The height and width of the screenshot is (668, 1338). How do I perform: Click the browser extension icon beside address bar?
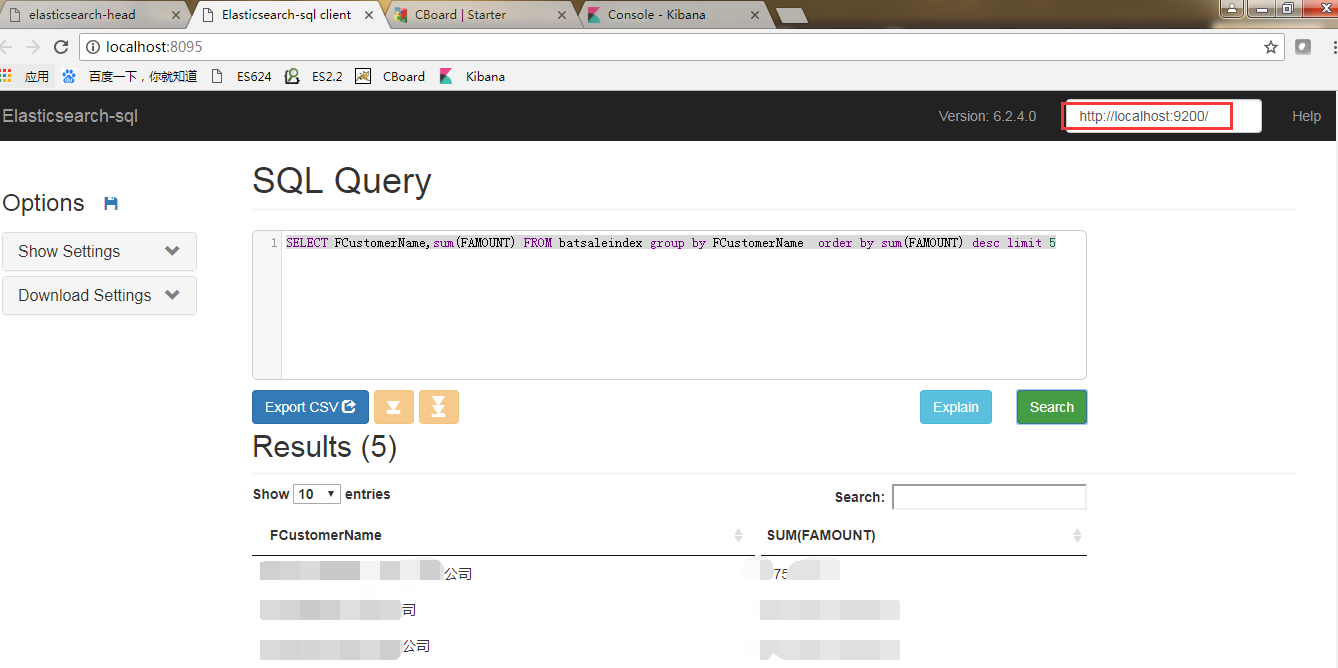coord(1303,47)
